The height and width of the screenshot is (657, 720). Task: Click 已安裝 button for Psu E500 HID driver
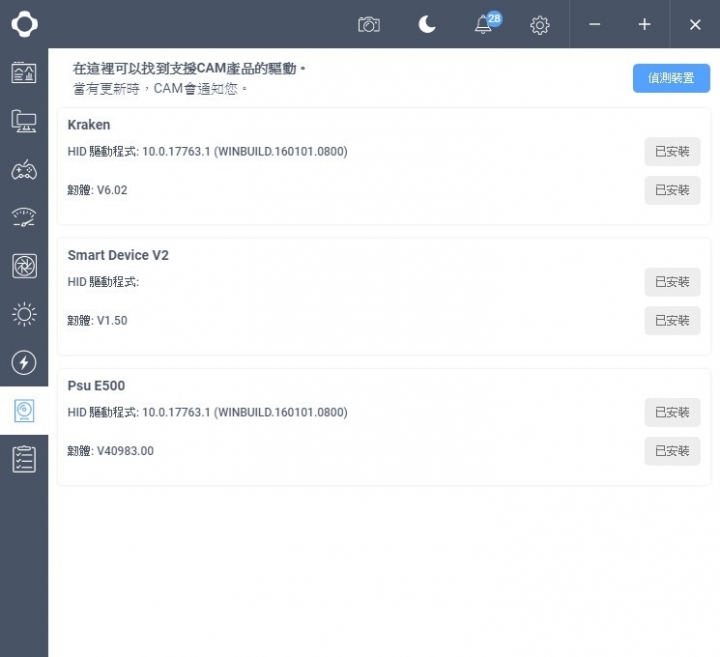pos(672,412)
